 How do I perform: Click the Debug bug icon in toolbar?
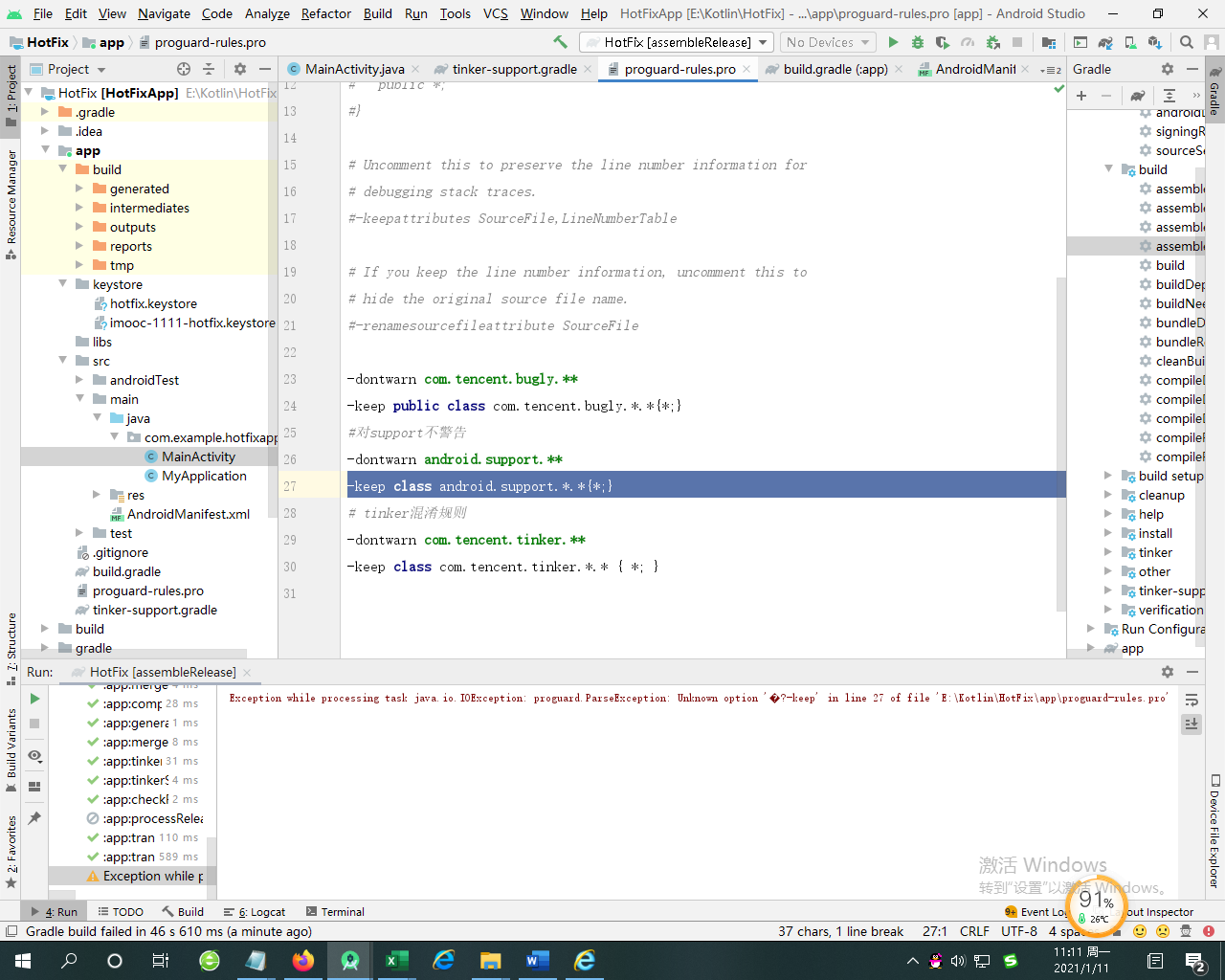point(918,42)
